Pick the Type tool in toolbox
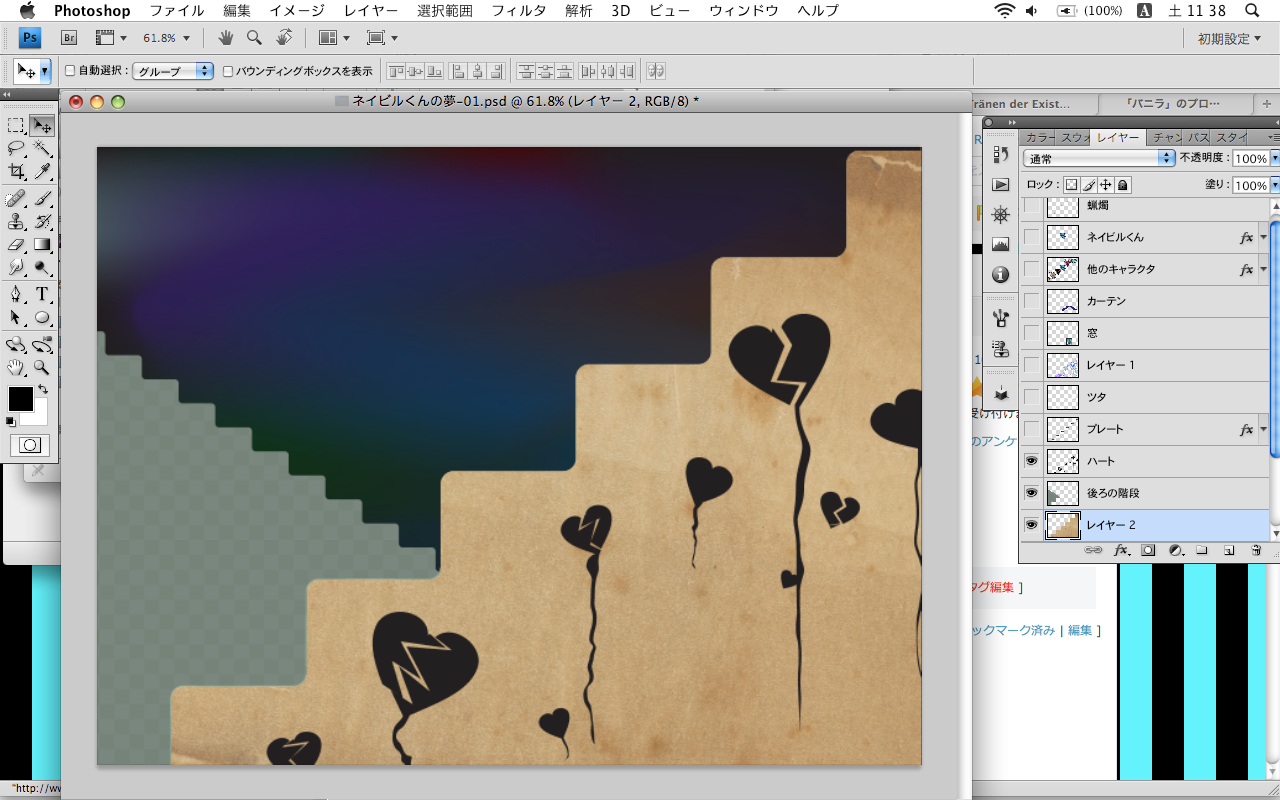 (42, 294)
